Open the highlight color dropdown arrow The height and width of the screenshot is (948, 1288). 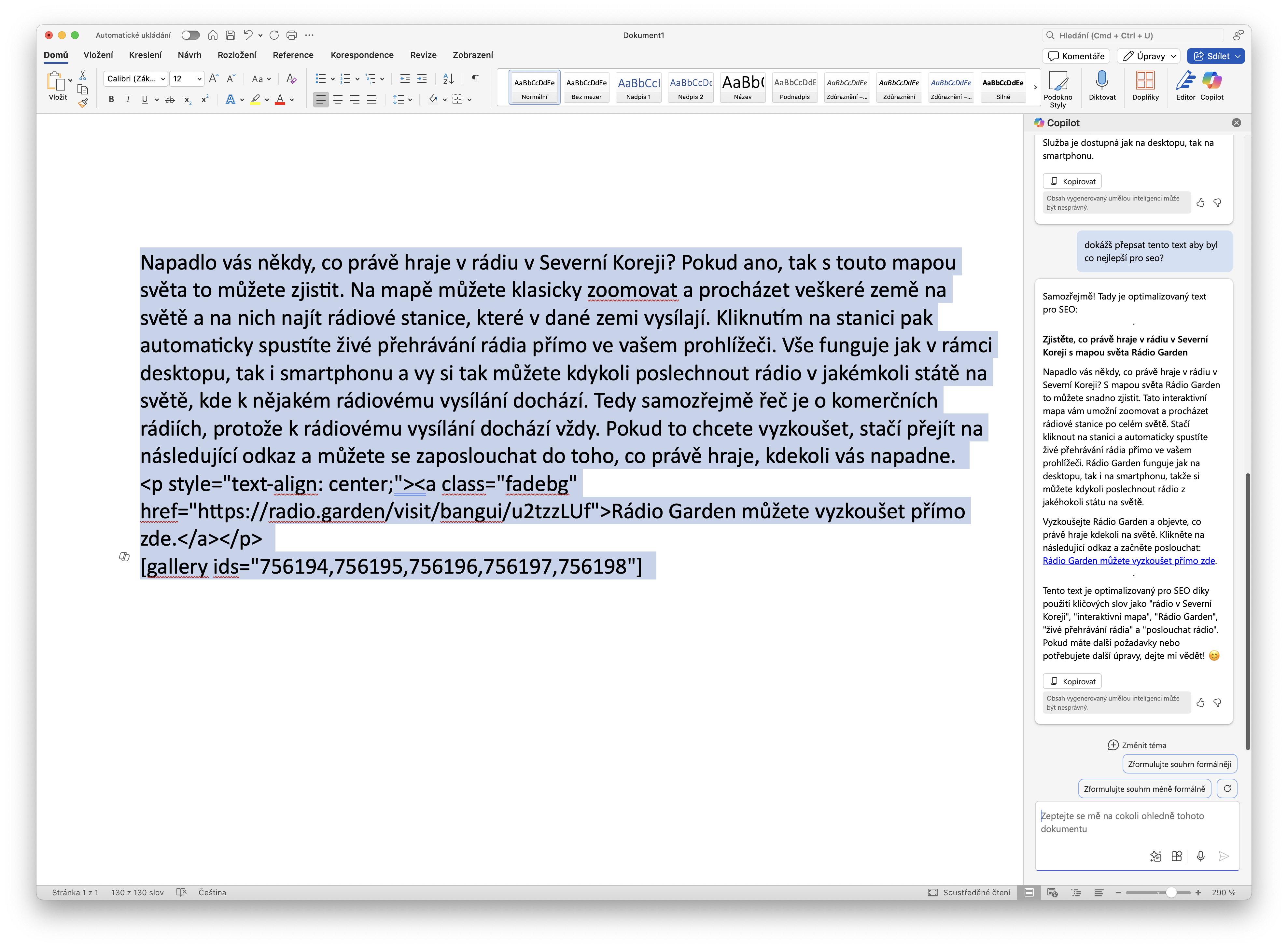[x=266, y=99]
